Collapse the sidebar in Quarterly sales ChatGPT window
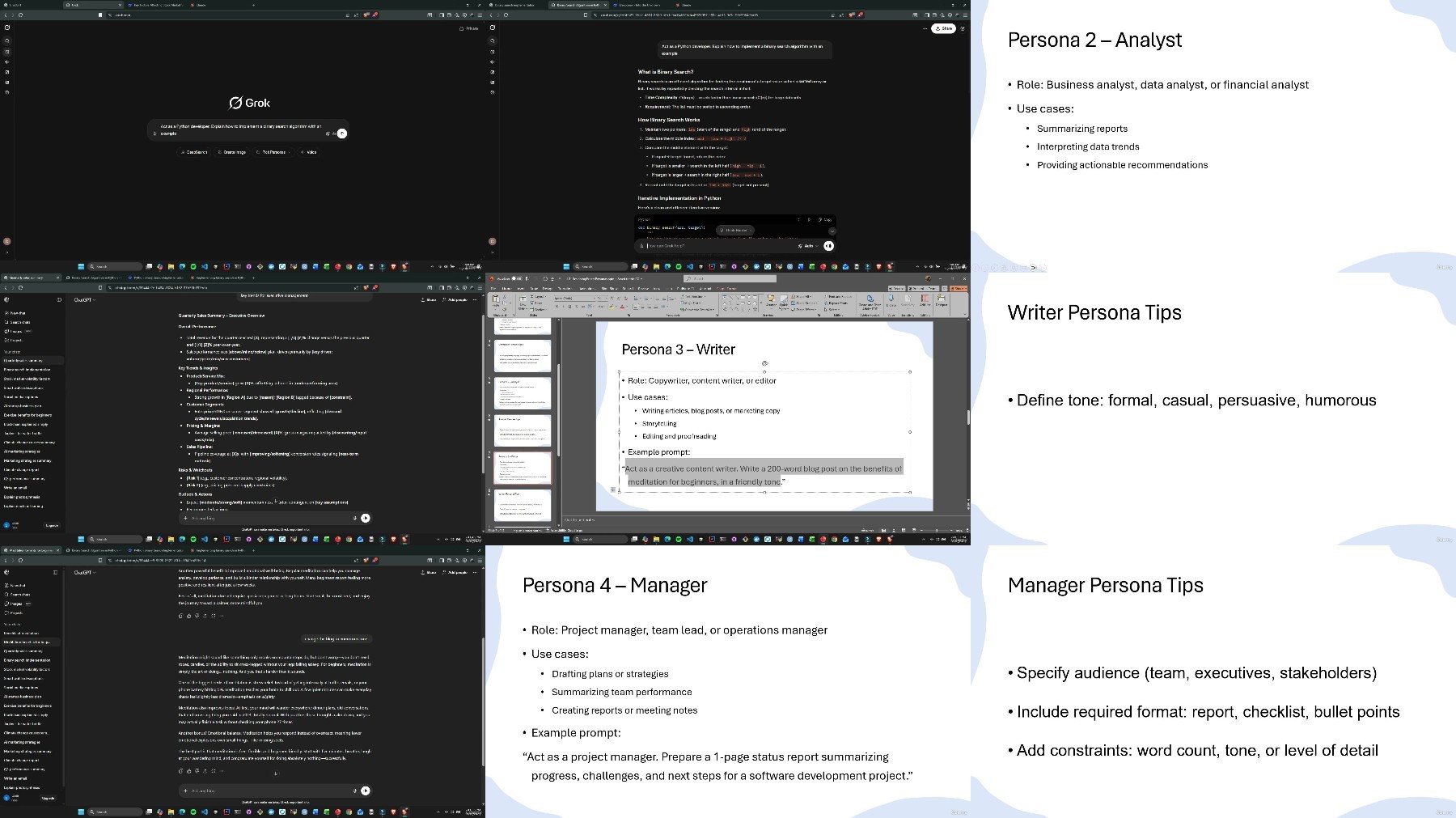The height and width of the screenshot is (818, 1456). 59,299
